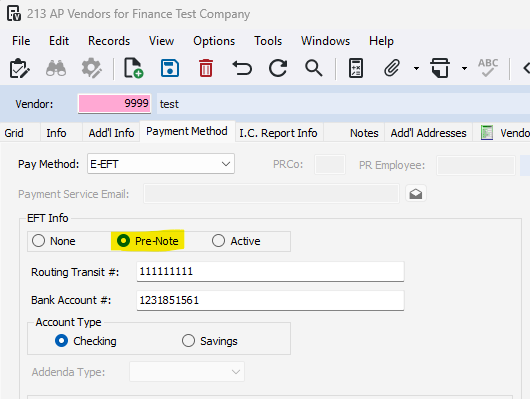
Task: Open the Windows menu
Action: click(326, 41)
